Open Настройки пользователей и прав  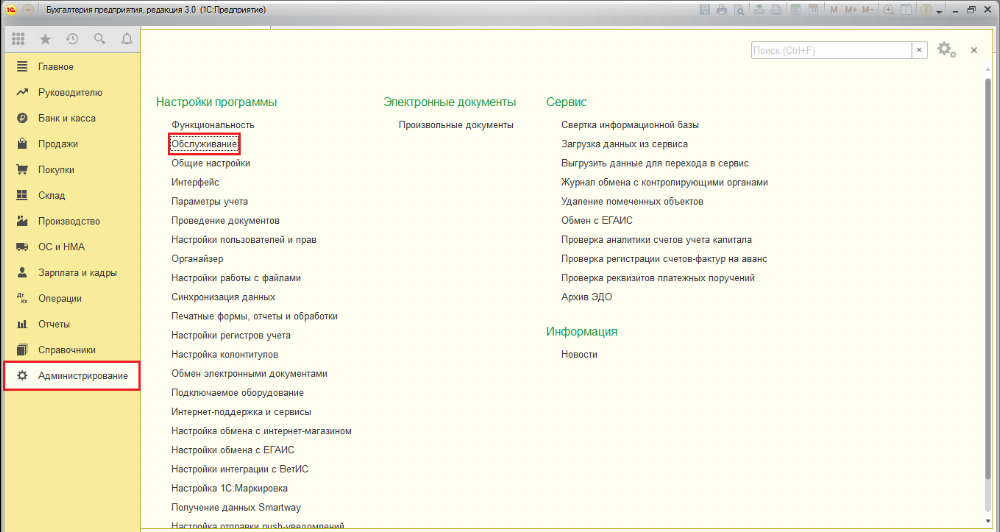(x=244, y=240)
